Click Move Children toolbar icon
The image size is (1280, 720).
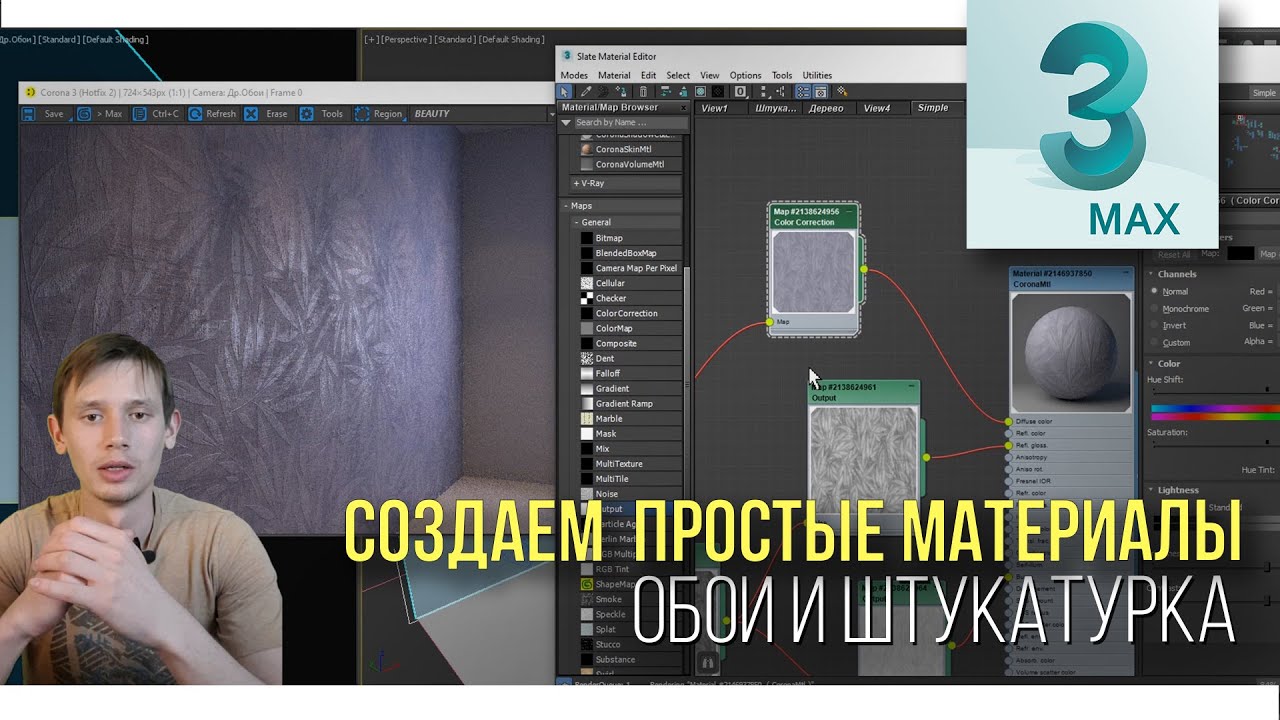[x=666, y=92]
